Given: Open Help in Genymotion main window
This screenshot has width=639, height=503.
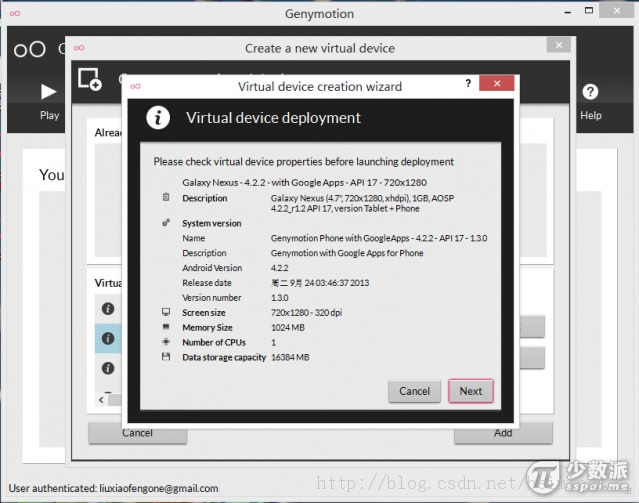Looking at the screenshot, I should point(590,102).
